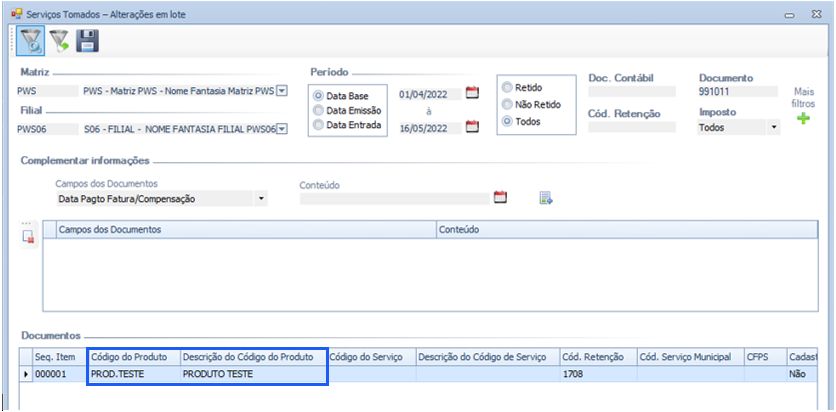This screenshot has width=836, height=412.
Task: Expand the Matriz dropdown arrow
Action: [283, 91]
